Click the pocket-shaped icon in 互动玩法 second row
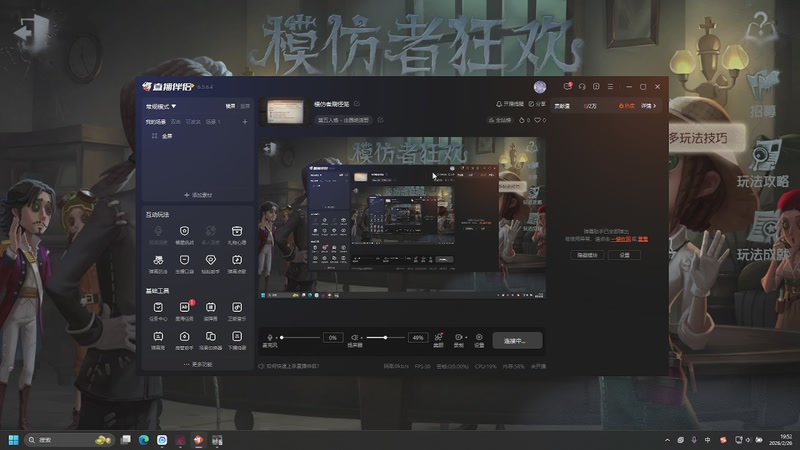This screenshot has height=450, width=800. coord(184,260)
